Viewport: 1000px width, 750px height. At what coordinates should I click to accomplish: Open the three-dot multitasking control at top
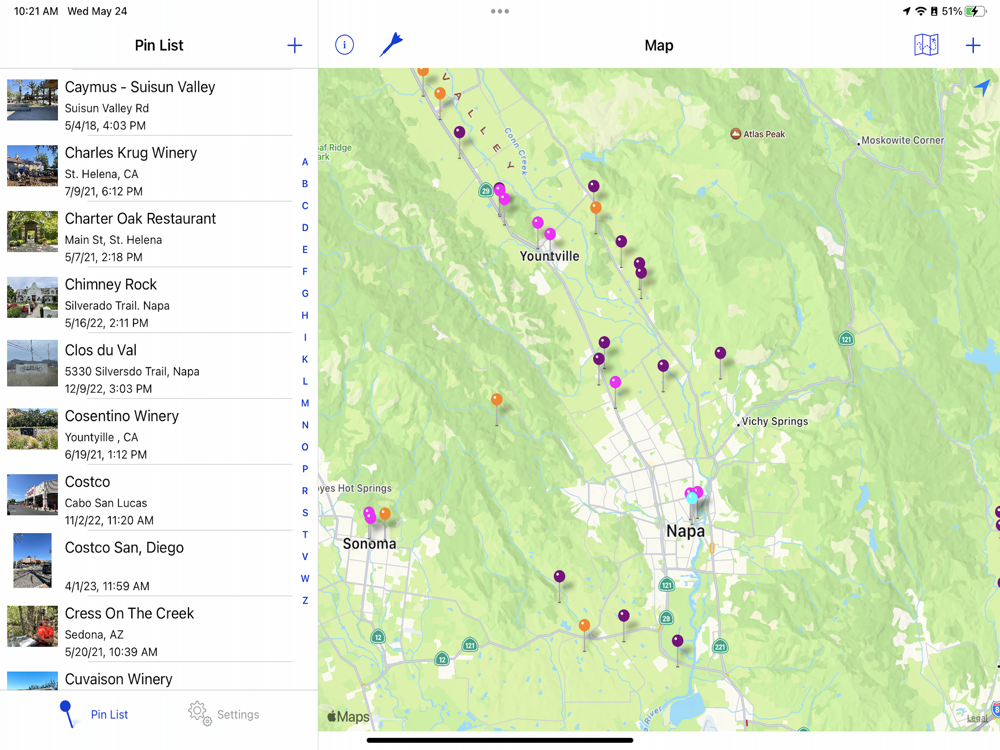click(500, 11)
